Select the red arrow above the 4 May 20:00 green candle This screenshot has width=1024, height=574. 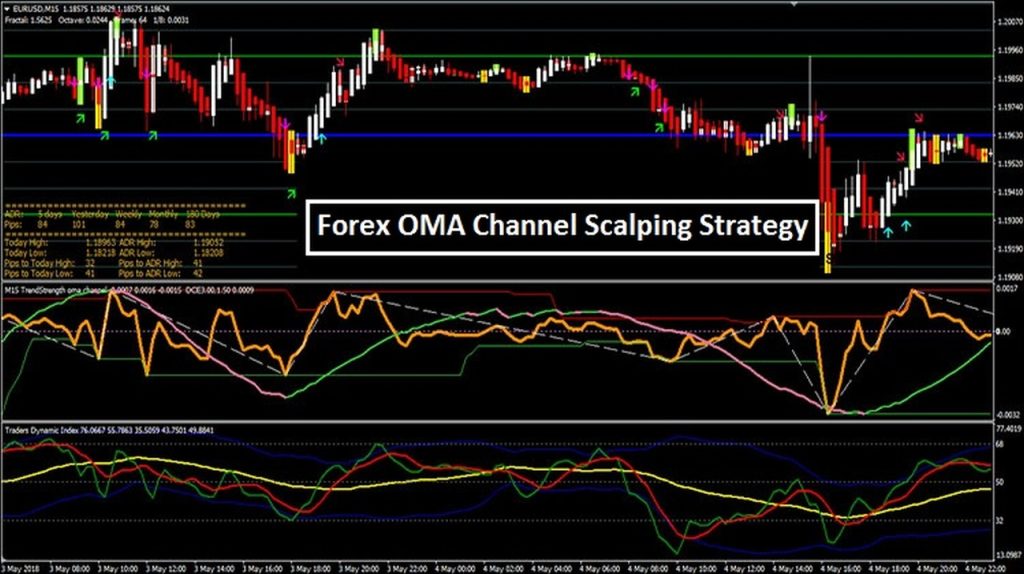click(920, 117)
